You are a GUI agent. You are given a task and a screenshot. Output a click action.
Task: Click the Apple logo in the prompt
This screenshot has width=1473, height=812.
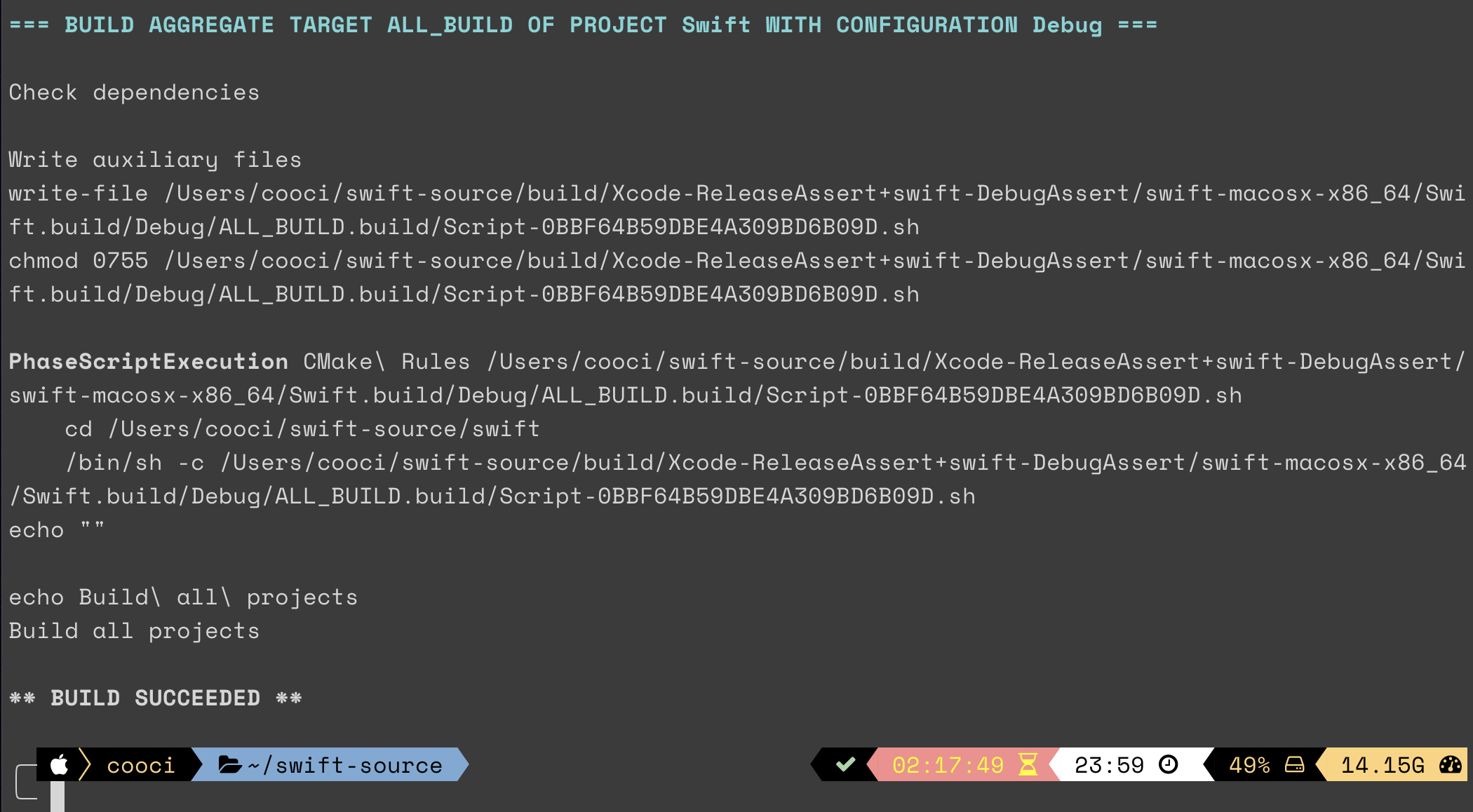coord(60,764)
